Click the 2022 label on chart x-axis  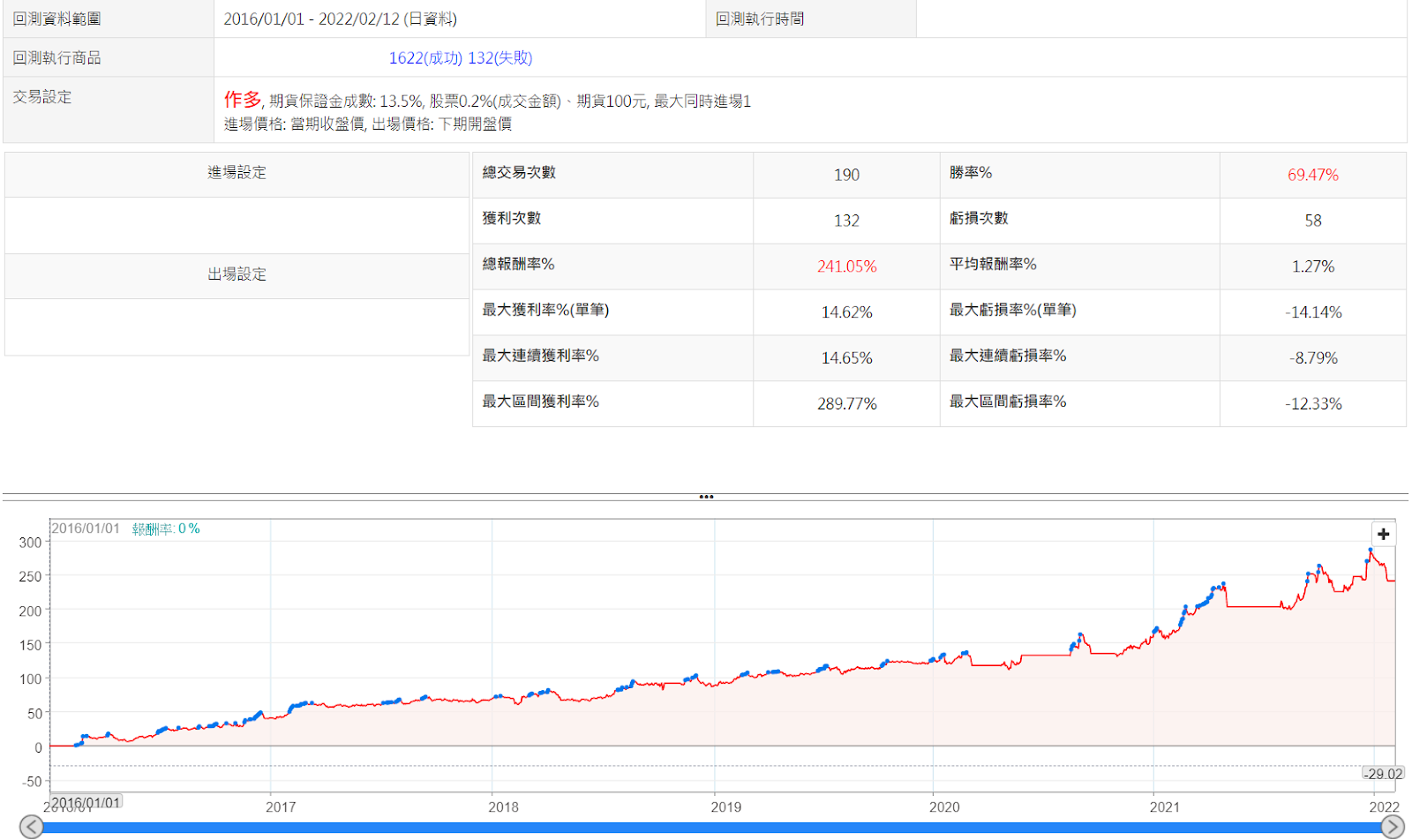[1384, 806]
